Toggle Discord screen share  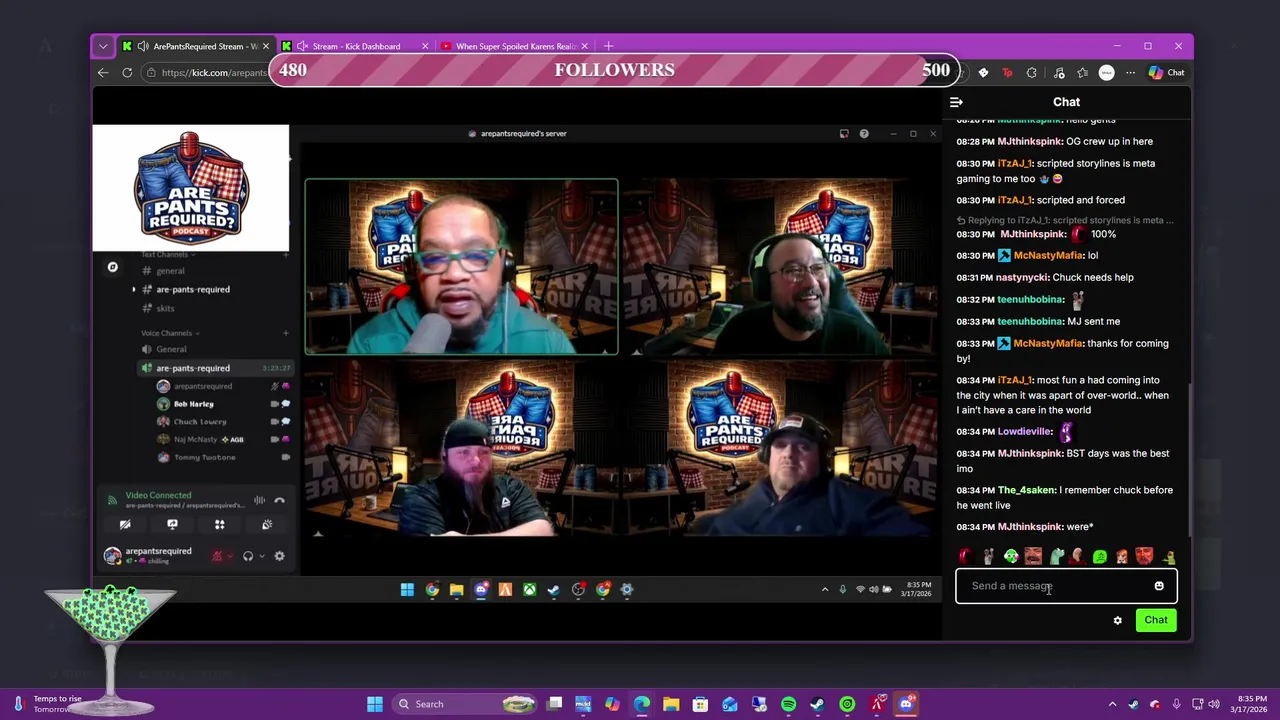[x=172, y=525]
